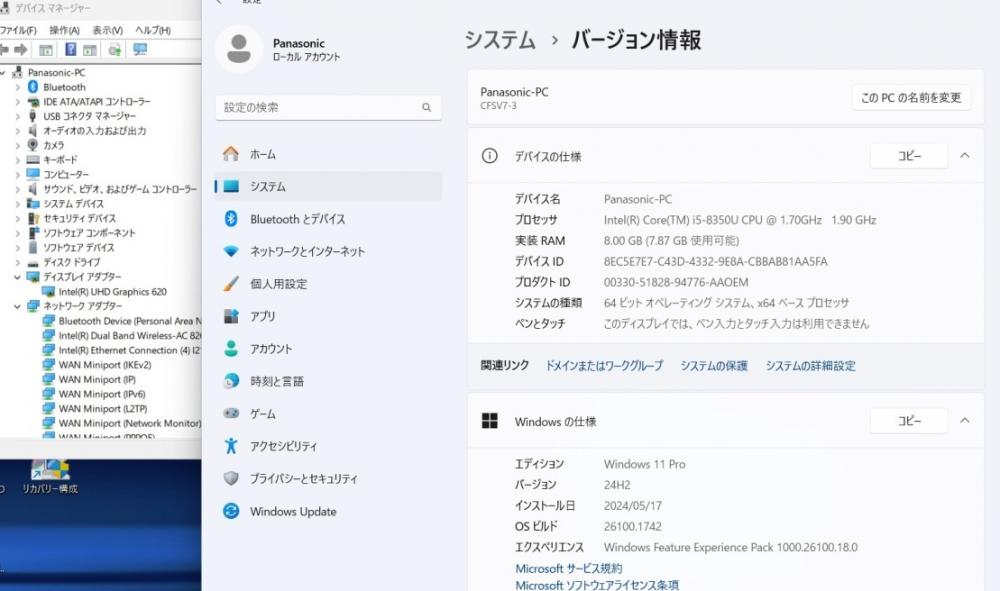Select ソフトウェア コンポーネント category

89,233
